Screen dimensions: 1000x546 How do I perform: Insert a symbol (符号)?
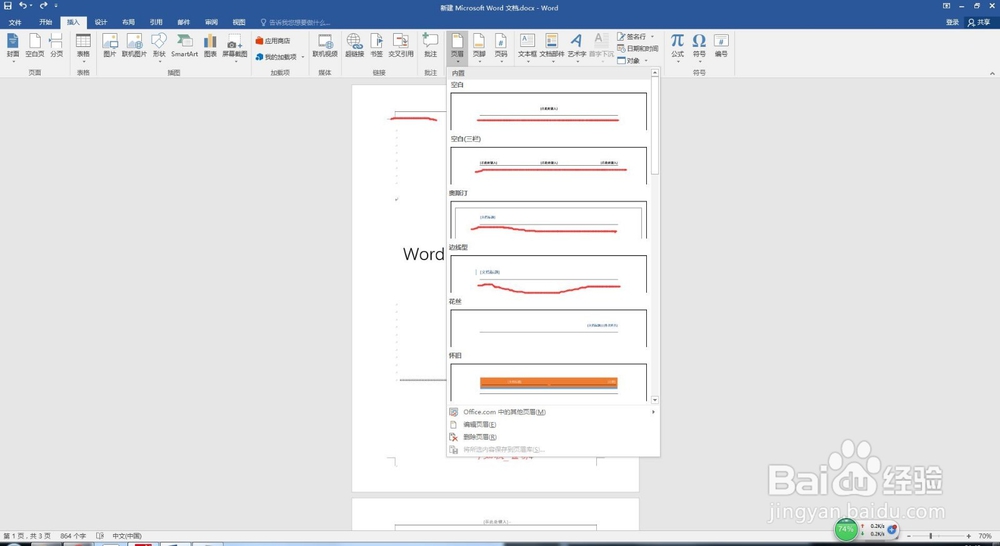699,47
